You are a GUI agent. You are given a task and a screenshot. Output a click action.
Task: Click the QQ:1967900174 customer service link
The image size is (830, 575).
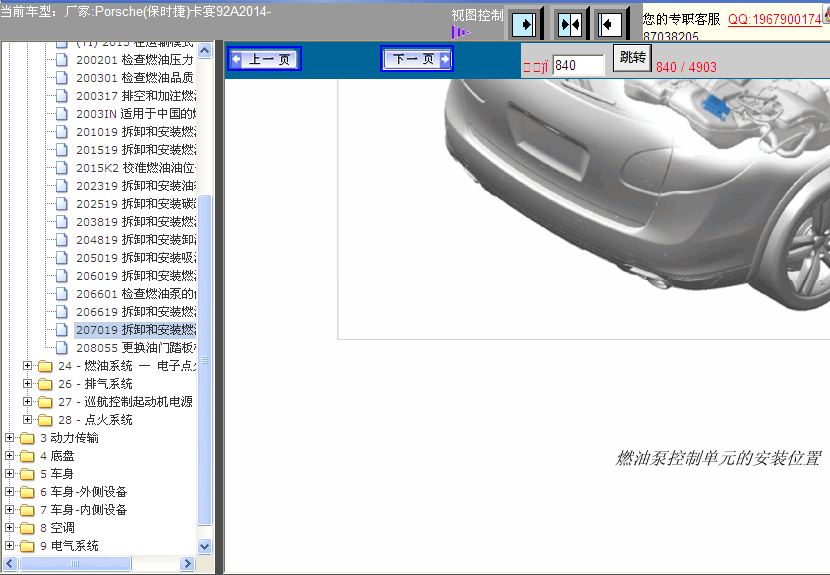pyautogui.click(x=774, y=19)
